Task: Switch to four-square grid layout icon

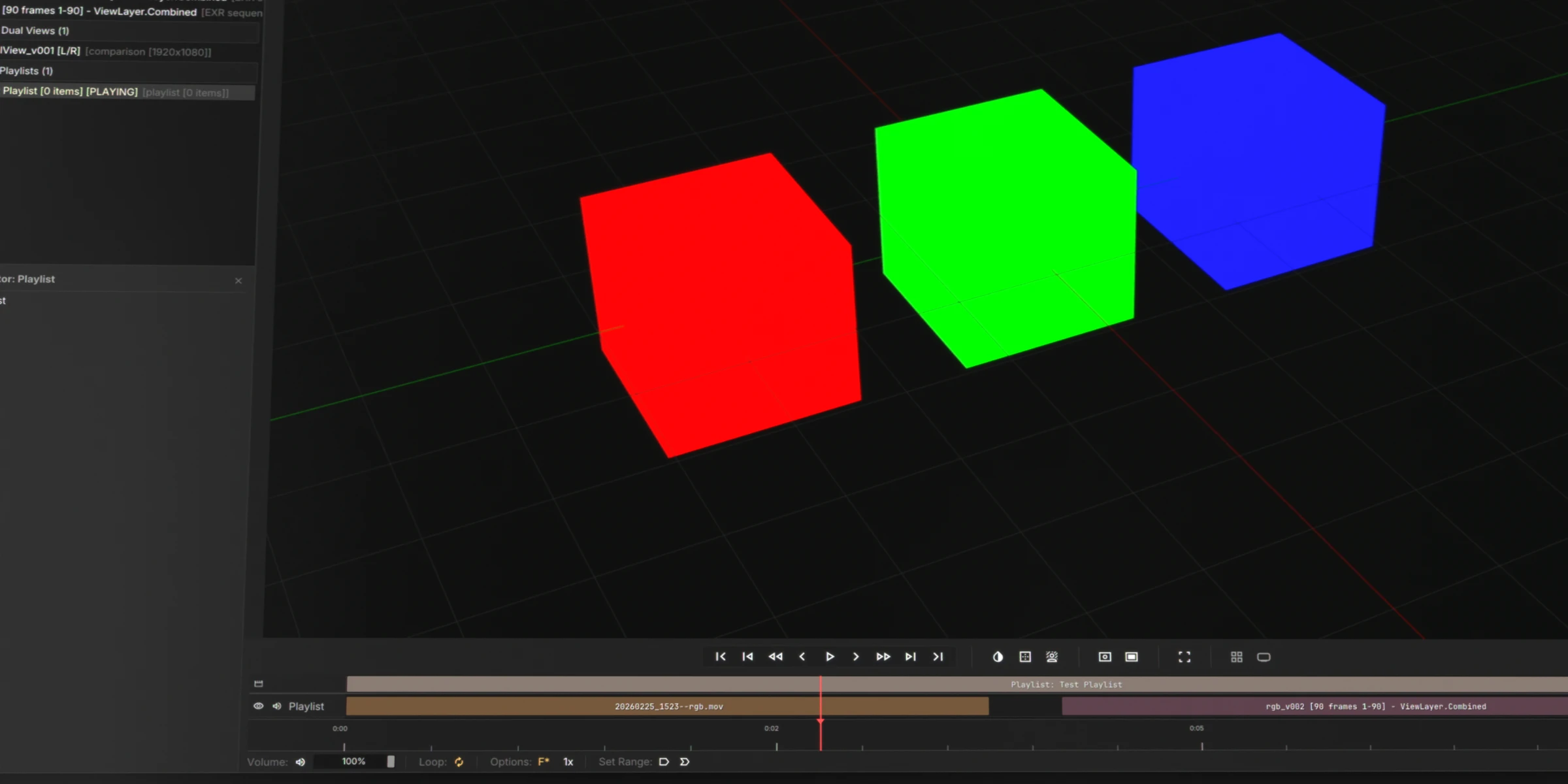Action: (x=1236, y=657)
